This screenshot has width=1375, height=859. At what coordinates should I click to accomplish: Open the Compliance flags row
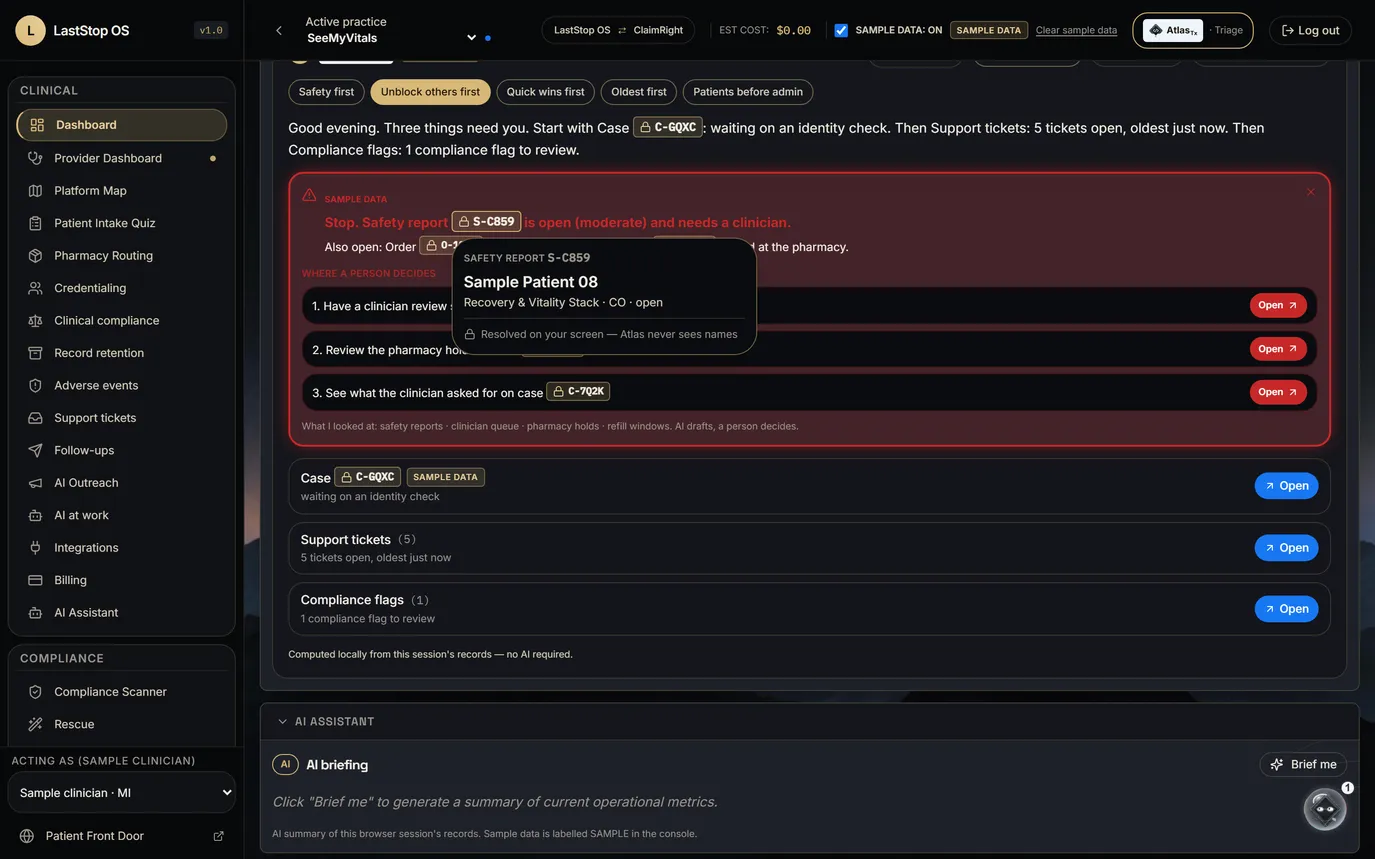1286,609
